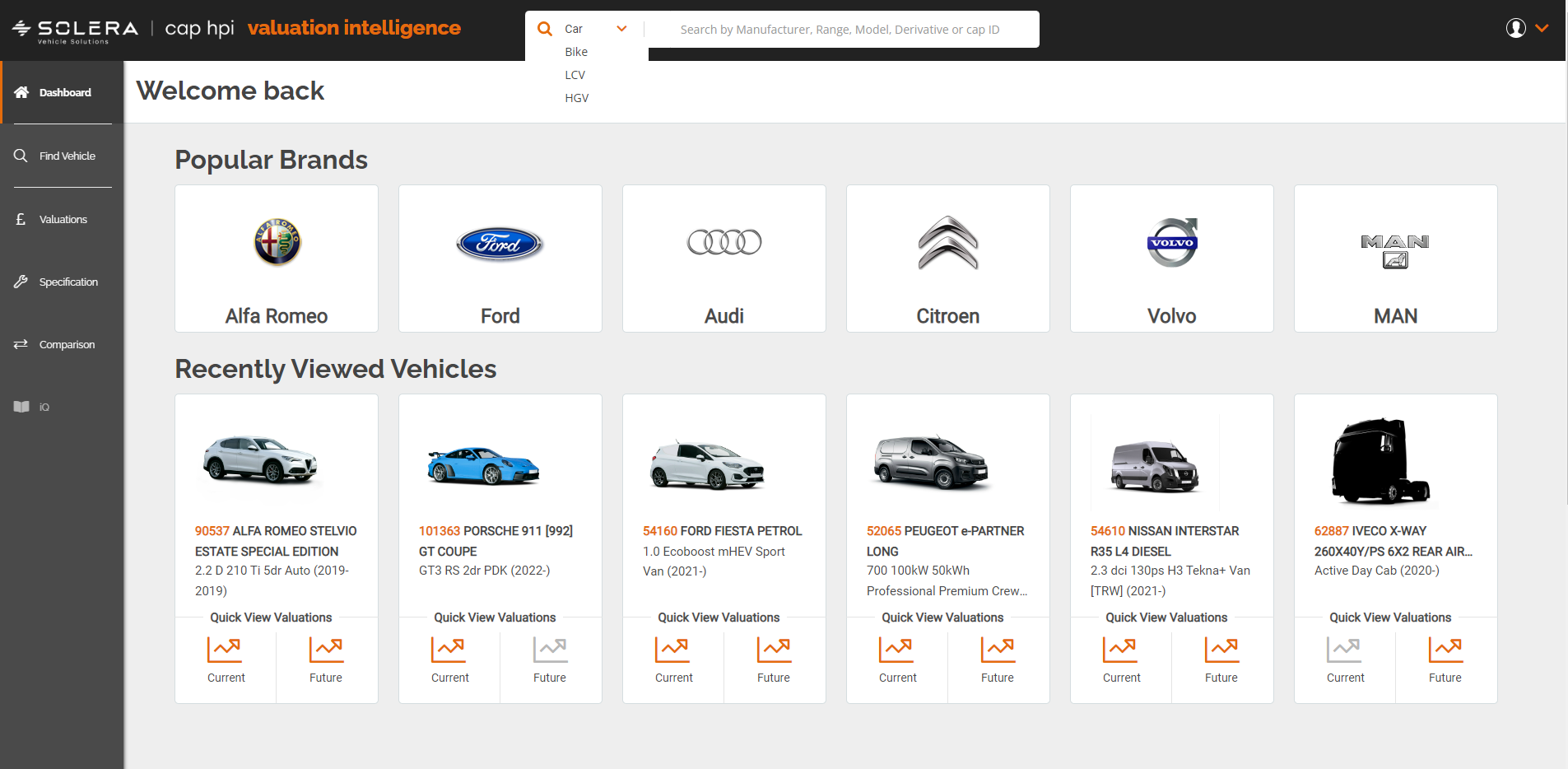Open 90537 Alfa Romeo Stelvio title link

click(x=276, y=541)
